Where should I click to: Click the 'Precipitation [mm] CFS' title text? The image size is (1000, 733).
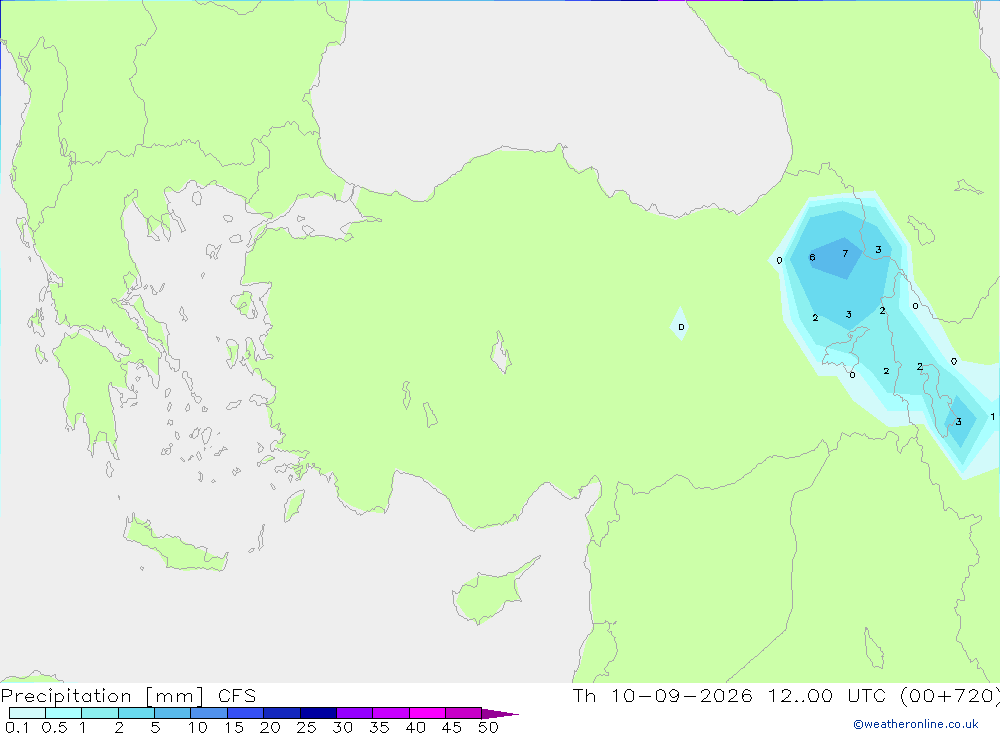point(128,696)
